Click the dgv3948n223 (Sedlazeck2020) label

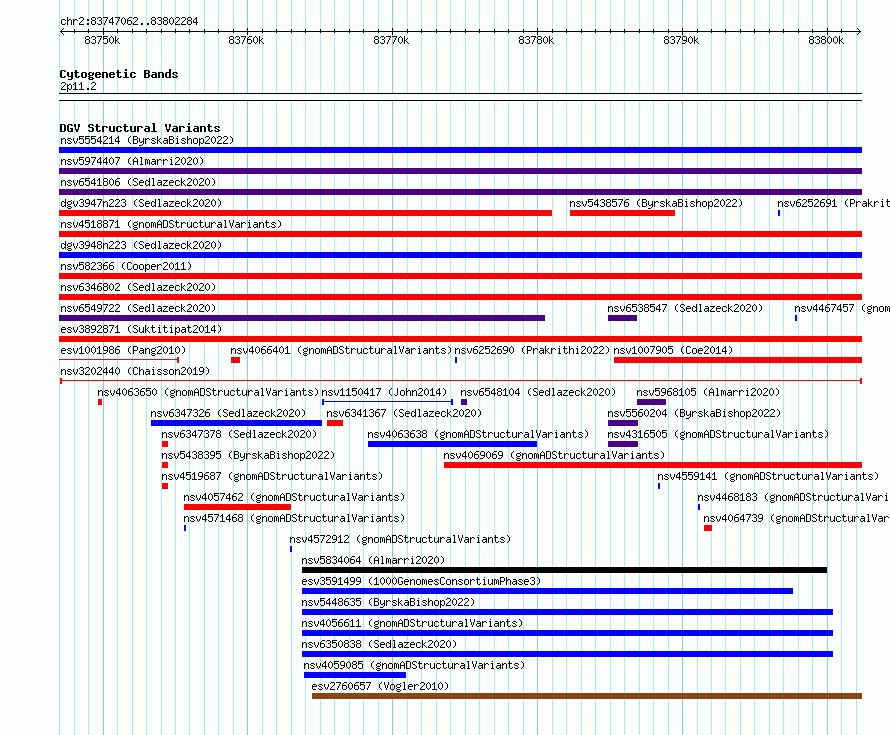point(141,245)
